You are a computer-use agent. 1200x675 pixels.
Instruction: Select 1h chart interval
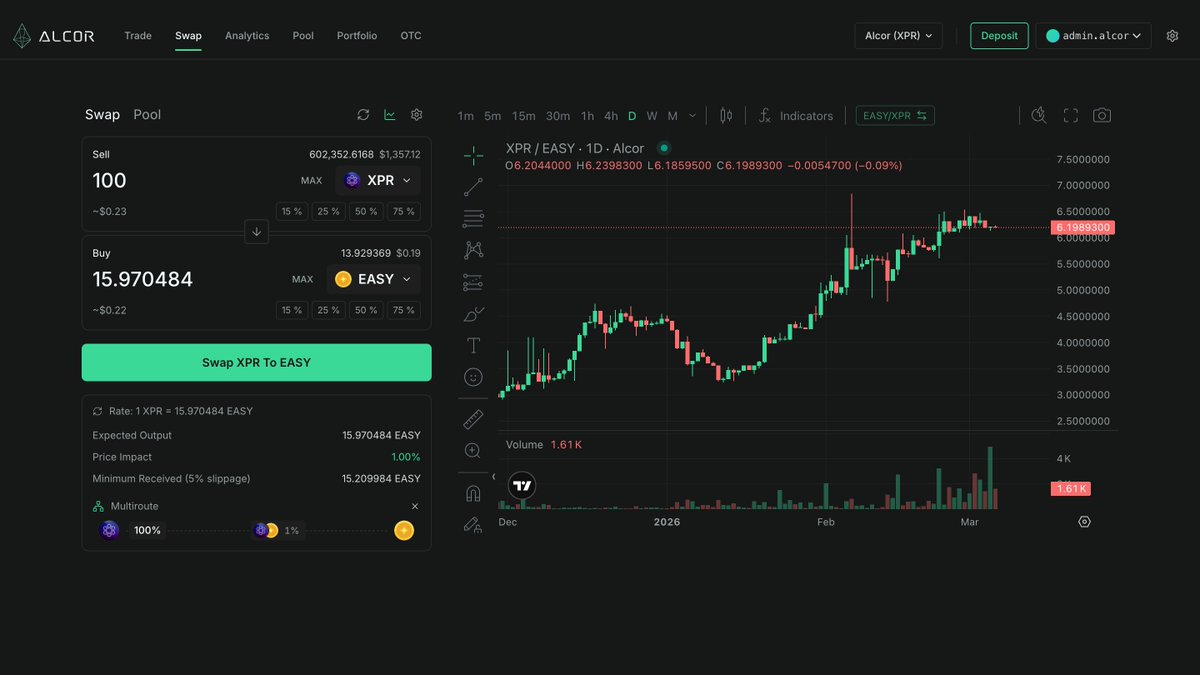pos(588,116)
